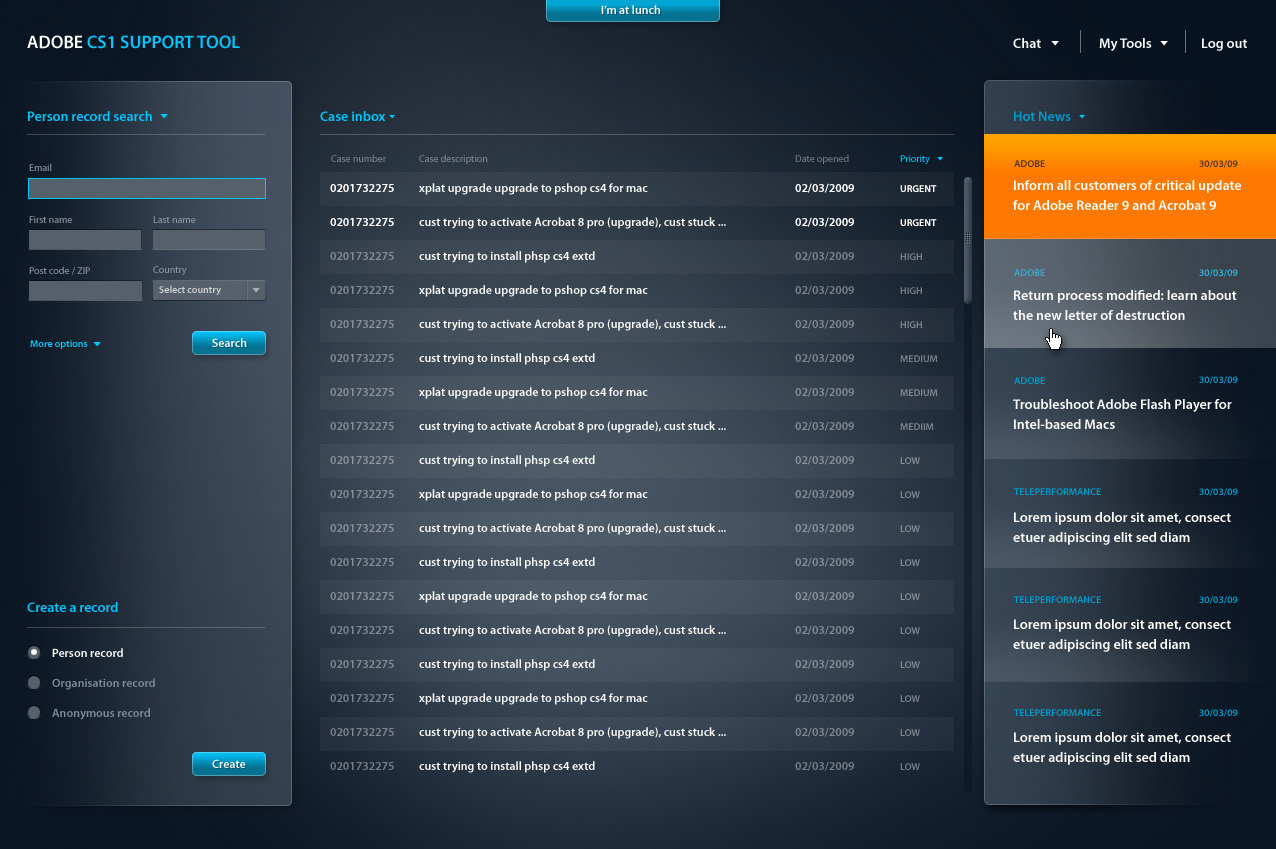This screenshot has width=1276, height=849.
Task: Click the Adobe CS1 Support Tool logo
Action: pos(133,42)
